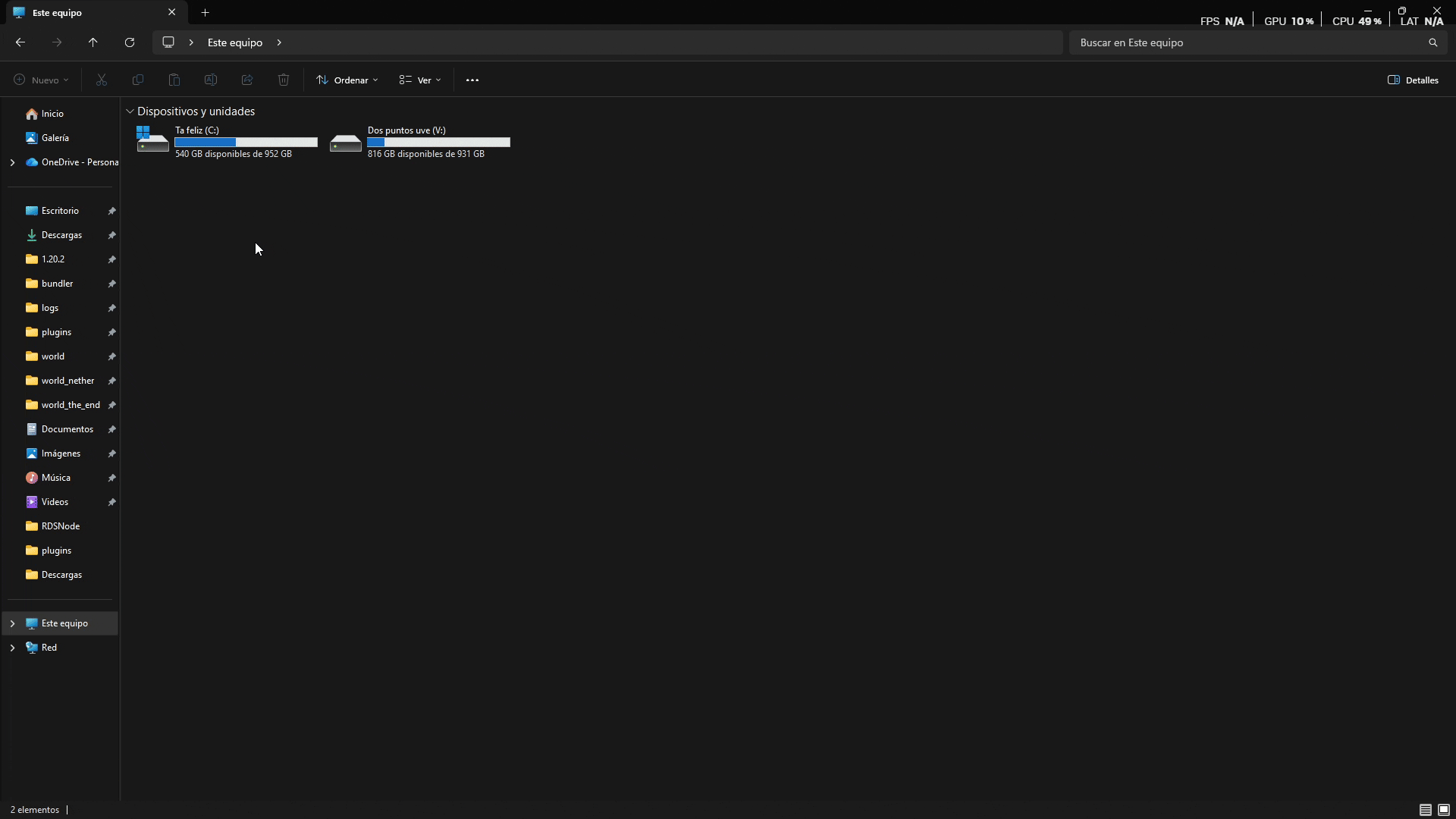
Task: Open the Nuevo button menu
Action: pos(42,80)
